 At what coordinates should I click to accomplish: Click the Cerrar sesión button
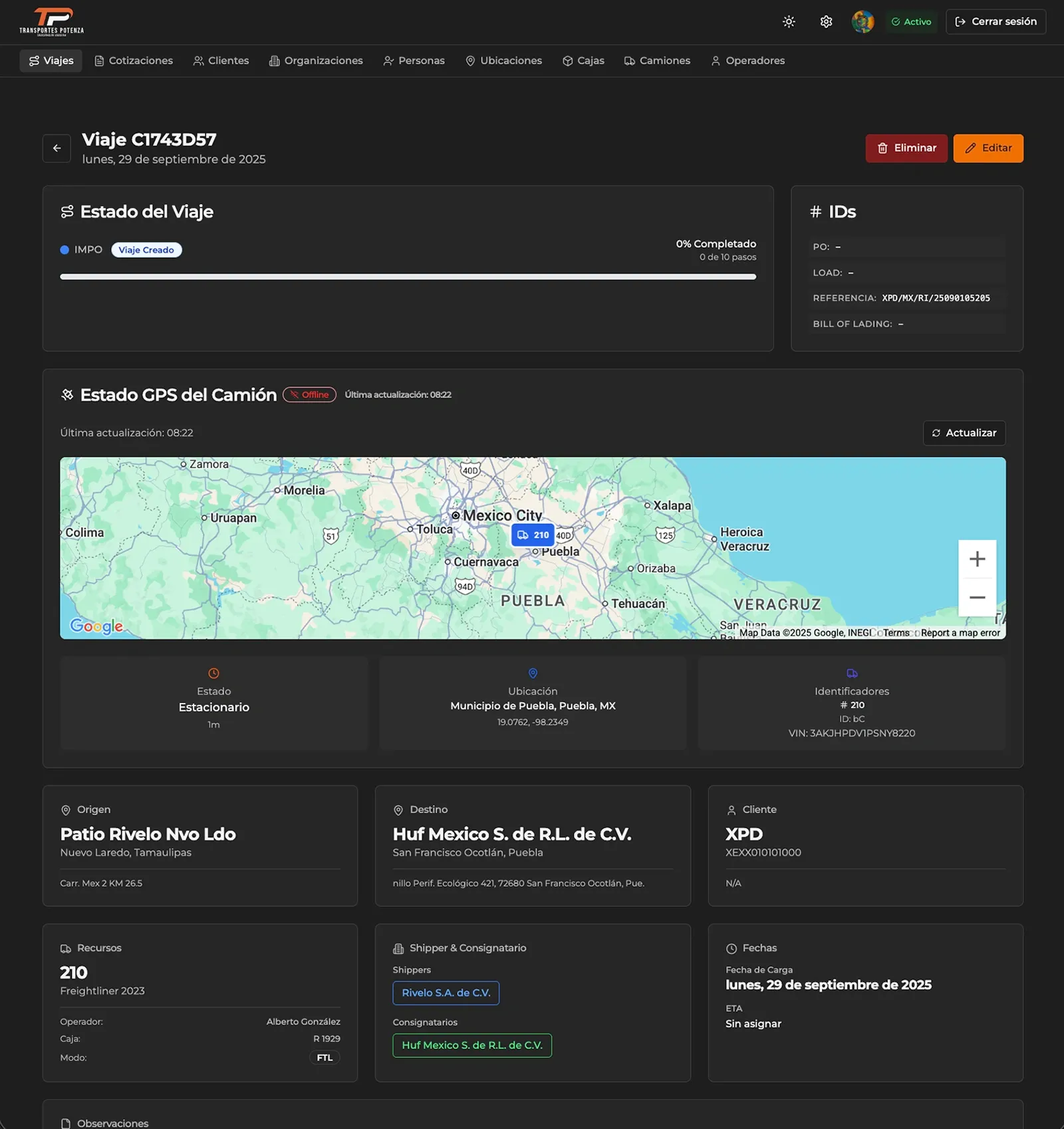996,22
